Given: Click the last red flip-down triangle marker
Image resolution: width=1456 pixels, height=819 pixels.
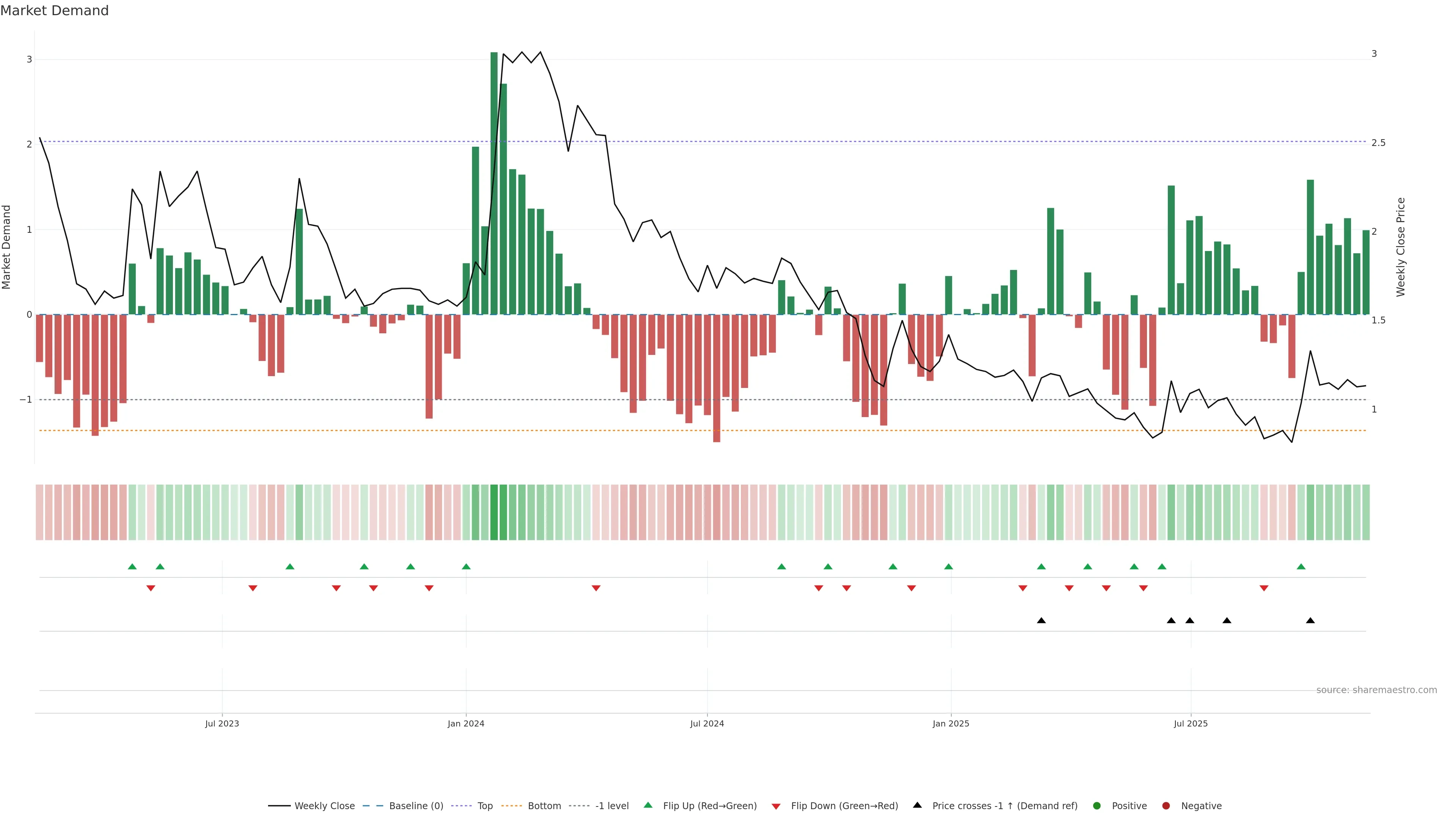Looking at the screenshot, I should point(1264,588).
